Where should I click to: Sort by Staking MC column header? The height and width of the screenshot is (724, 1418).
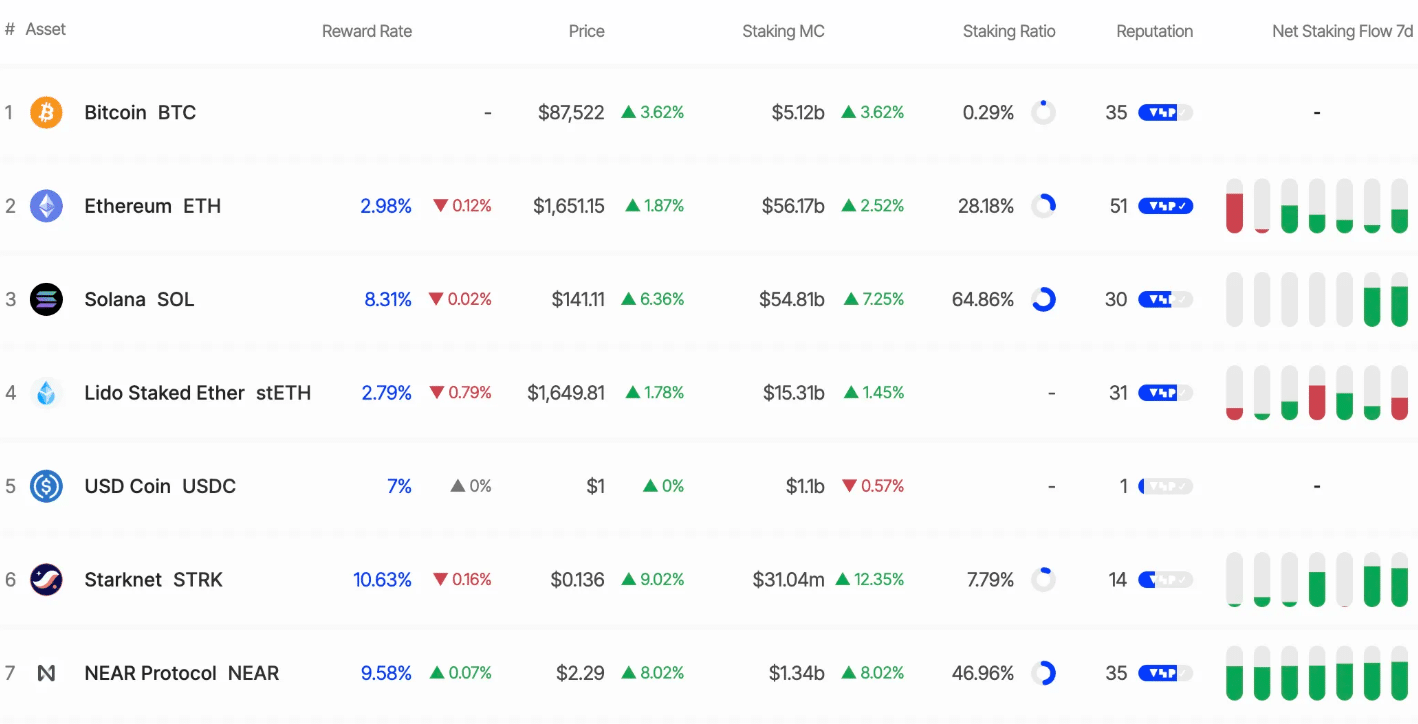(x=784, y=31)
